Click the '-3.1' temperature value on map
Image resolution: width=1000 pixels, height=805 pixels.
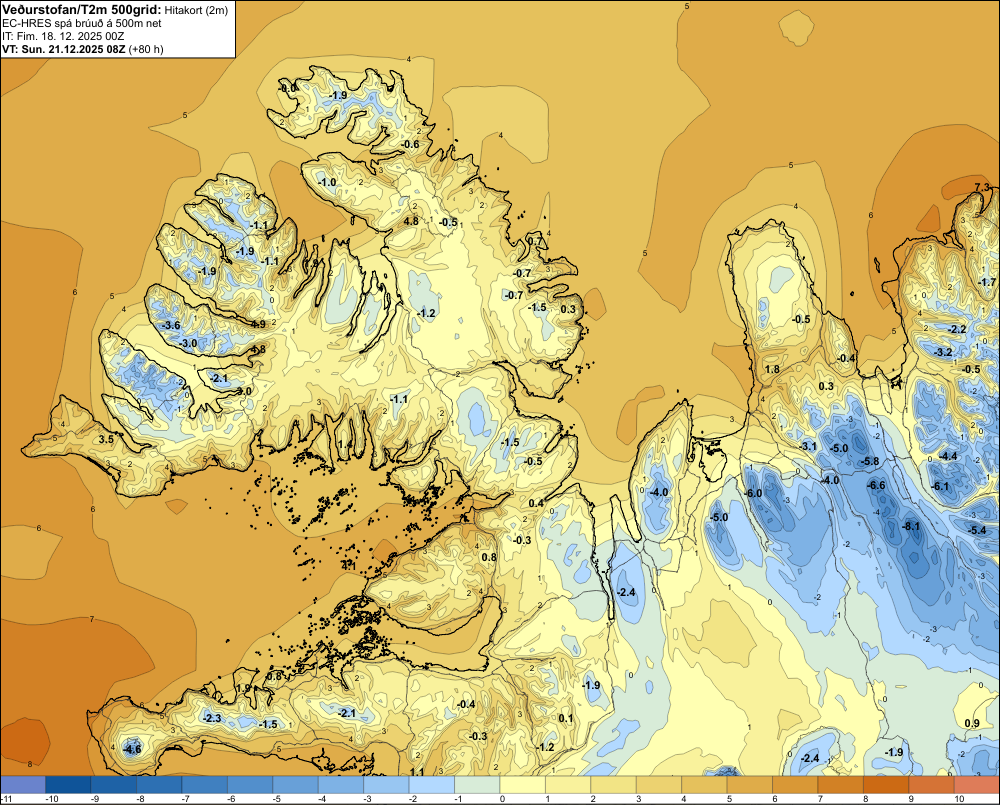point(808,446)
